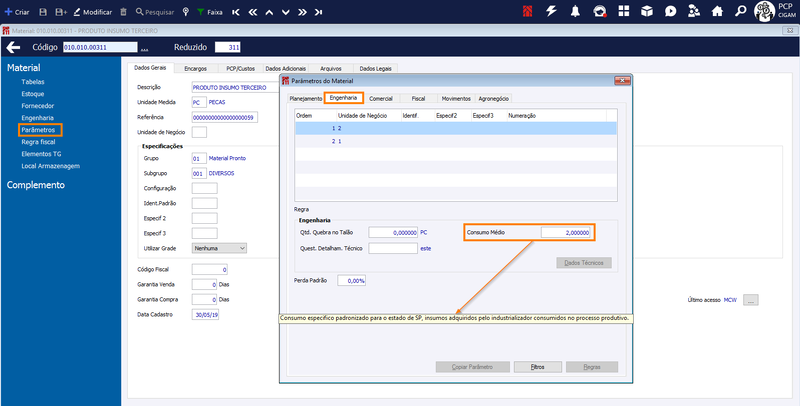Click the Modificar toolbar button
This screenshot has width=800, height=406.
point(92,12)
